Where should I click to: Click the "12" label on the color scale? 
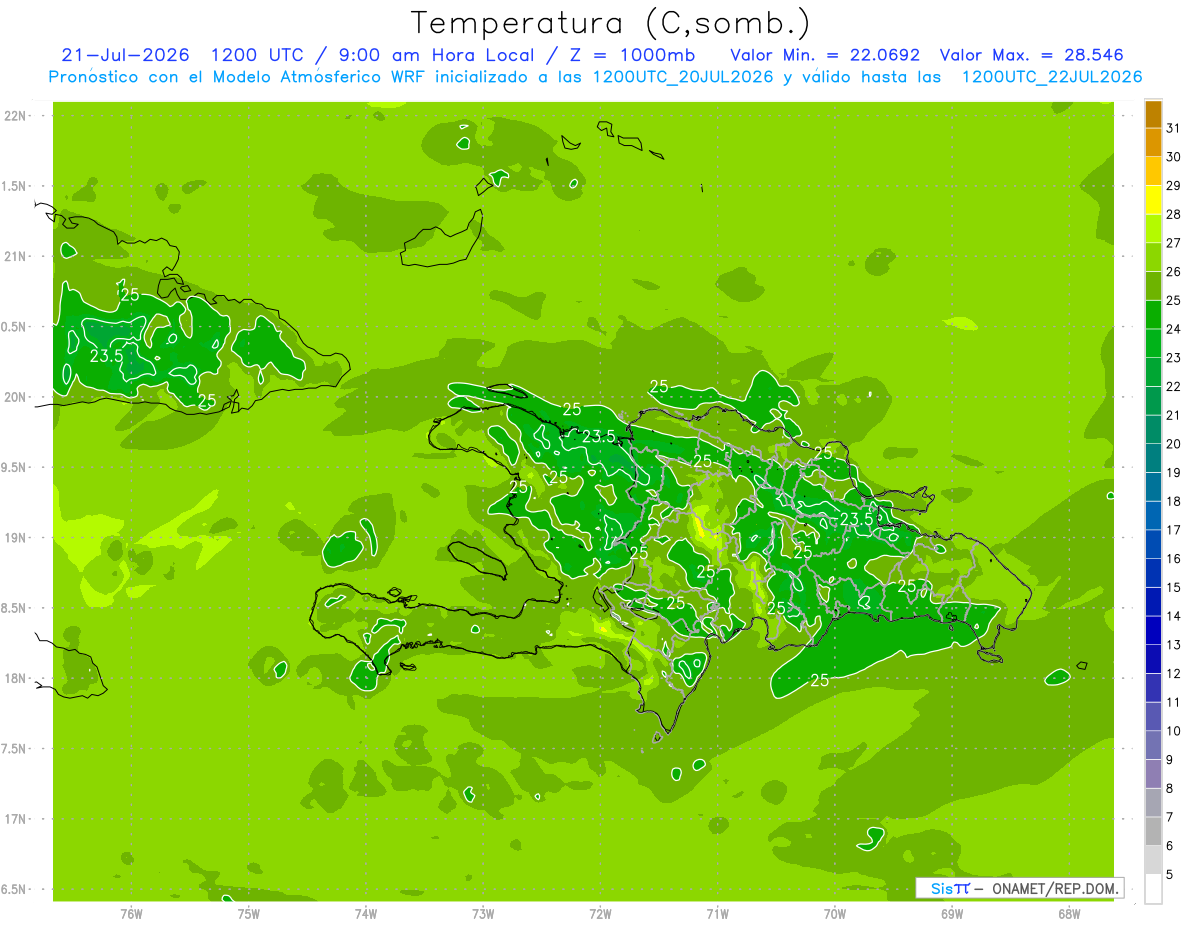tap(1174, 674)
